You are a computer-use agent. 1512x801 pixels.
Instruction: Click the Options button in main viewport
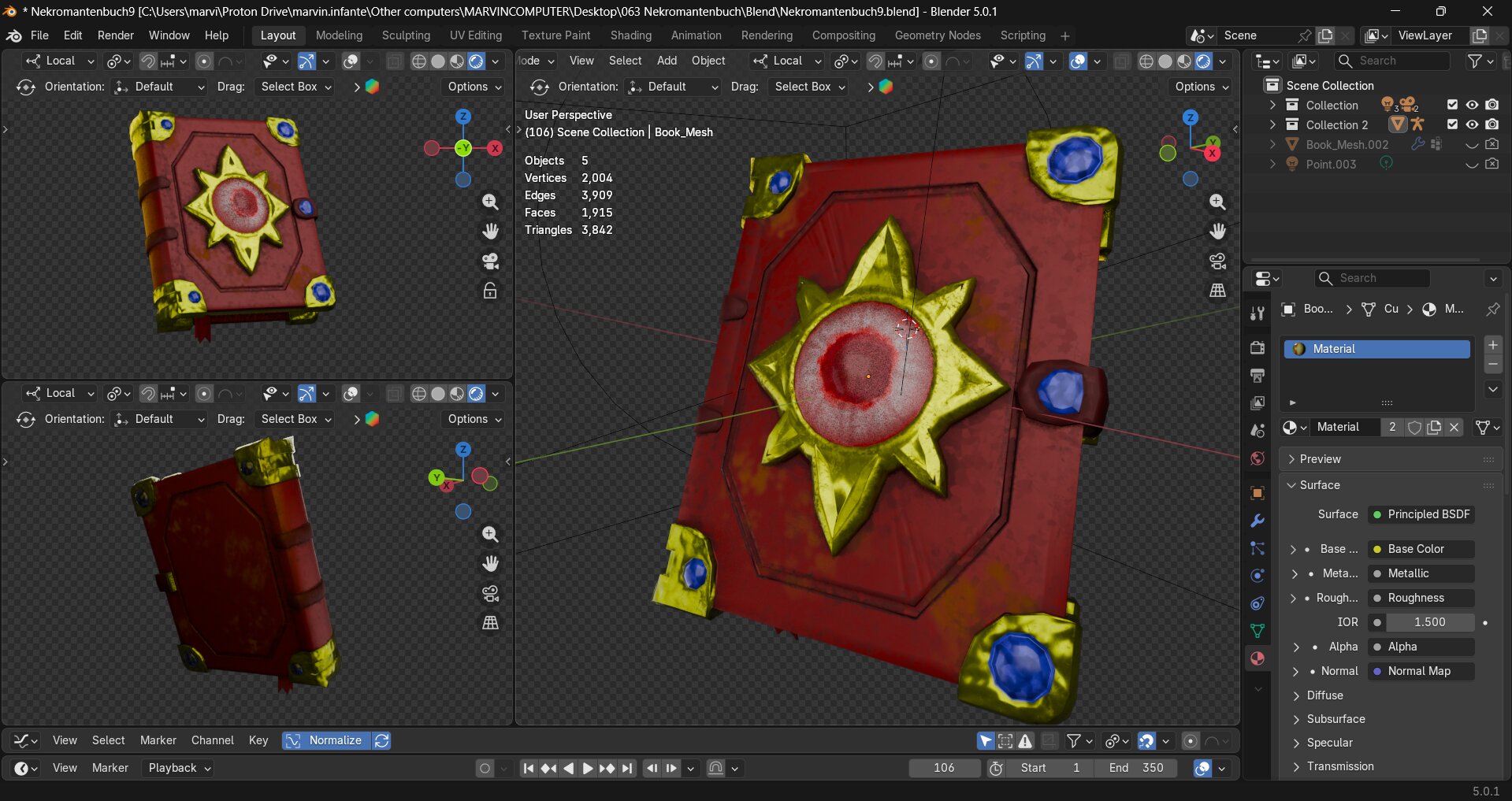[x=1202, y=87]
